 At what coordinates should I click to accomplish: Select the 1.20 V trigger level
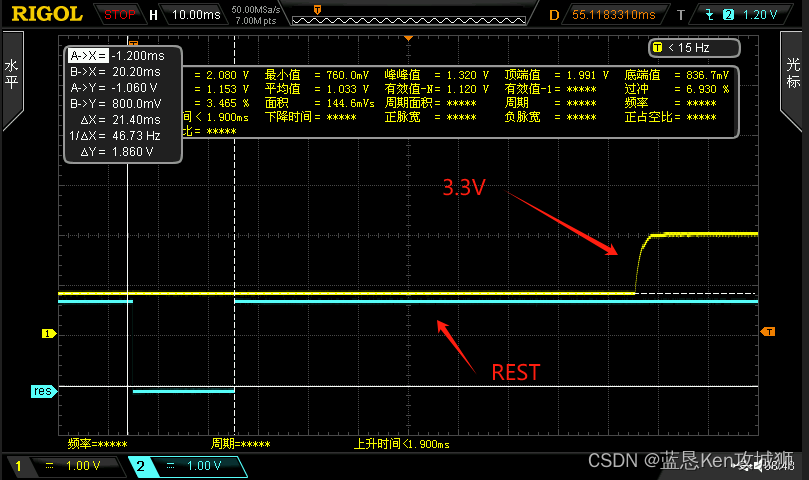point(759,14)
